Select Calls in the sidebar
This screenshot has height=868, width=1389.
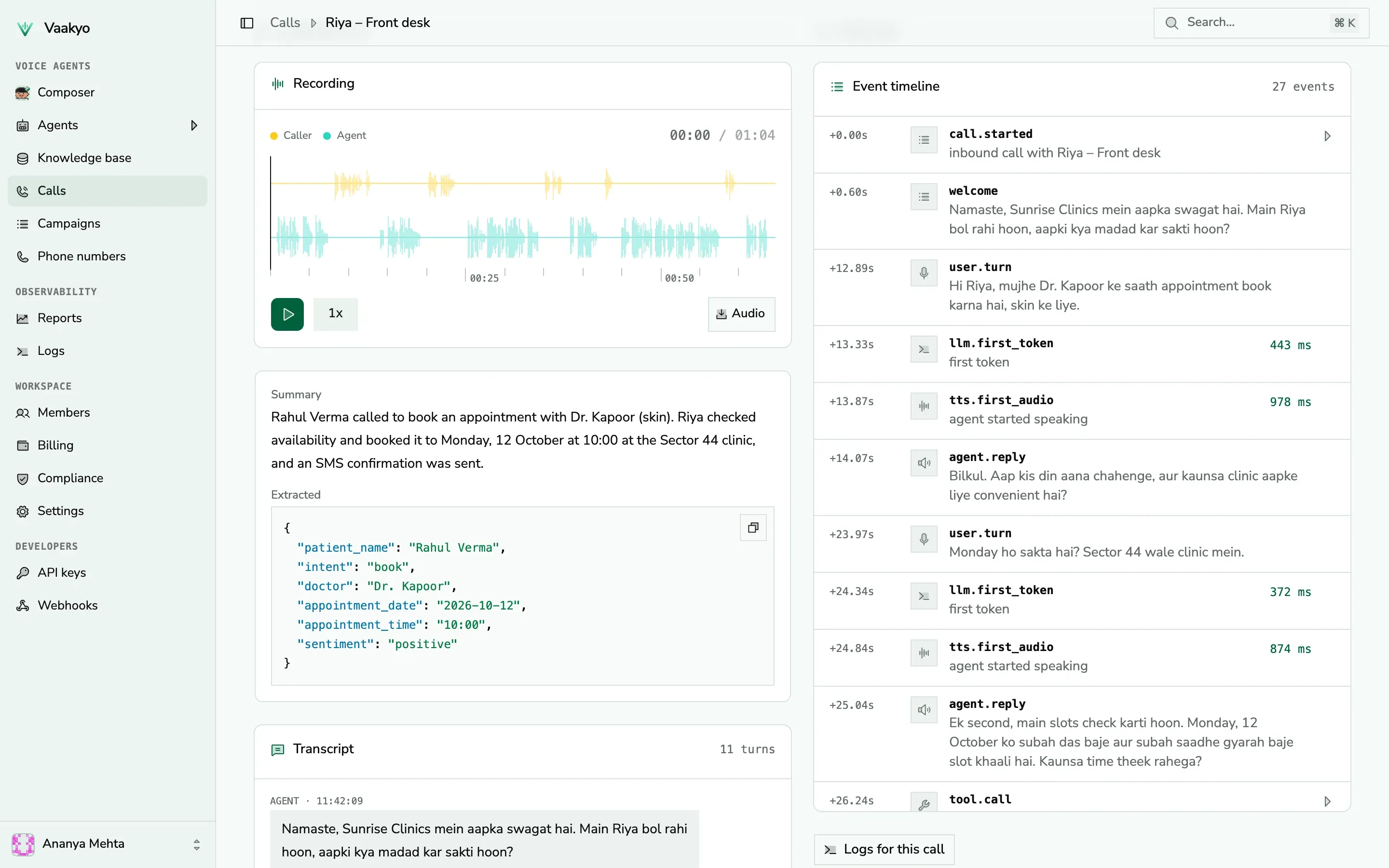[108, 190]
